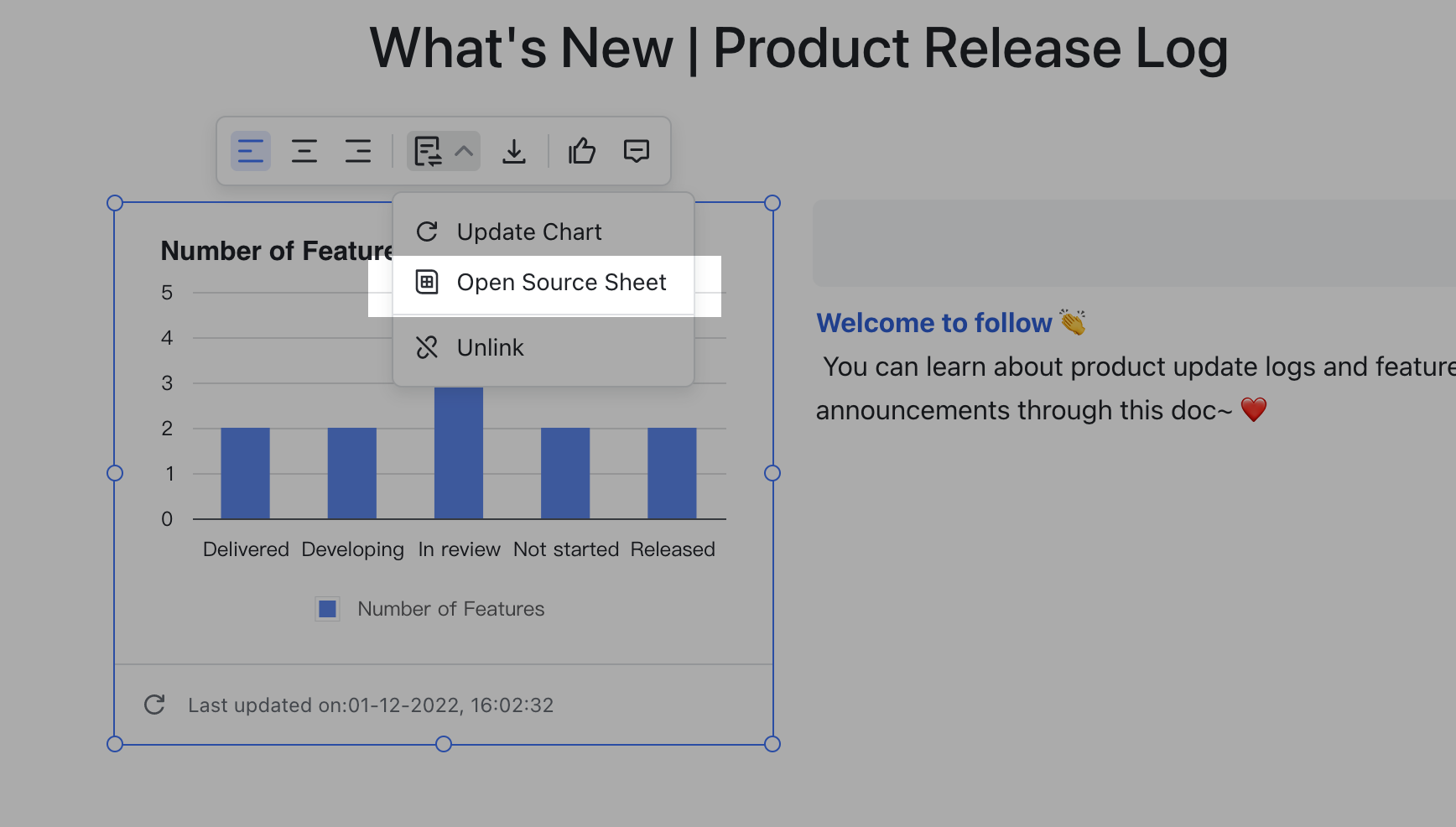Collapse the chart options with the chevron

tap(463, 151)
